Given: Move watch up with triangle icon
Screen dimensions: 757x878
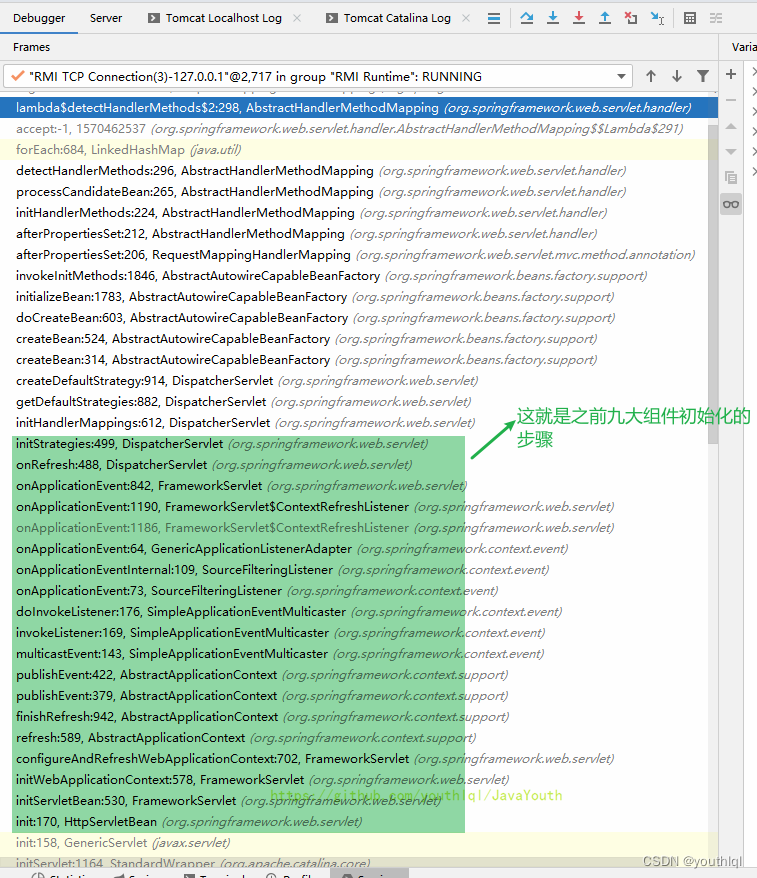Looking at the screenshot, I should (731, 127).
